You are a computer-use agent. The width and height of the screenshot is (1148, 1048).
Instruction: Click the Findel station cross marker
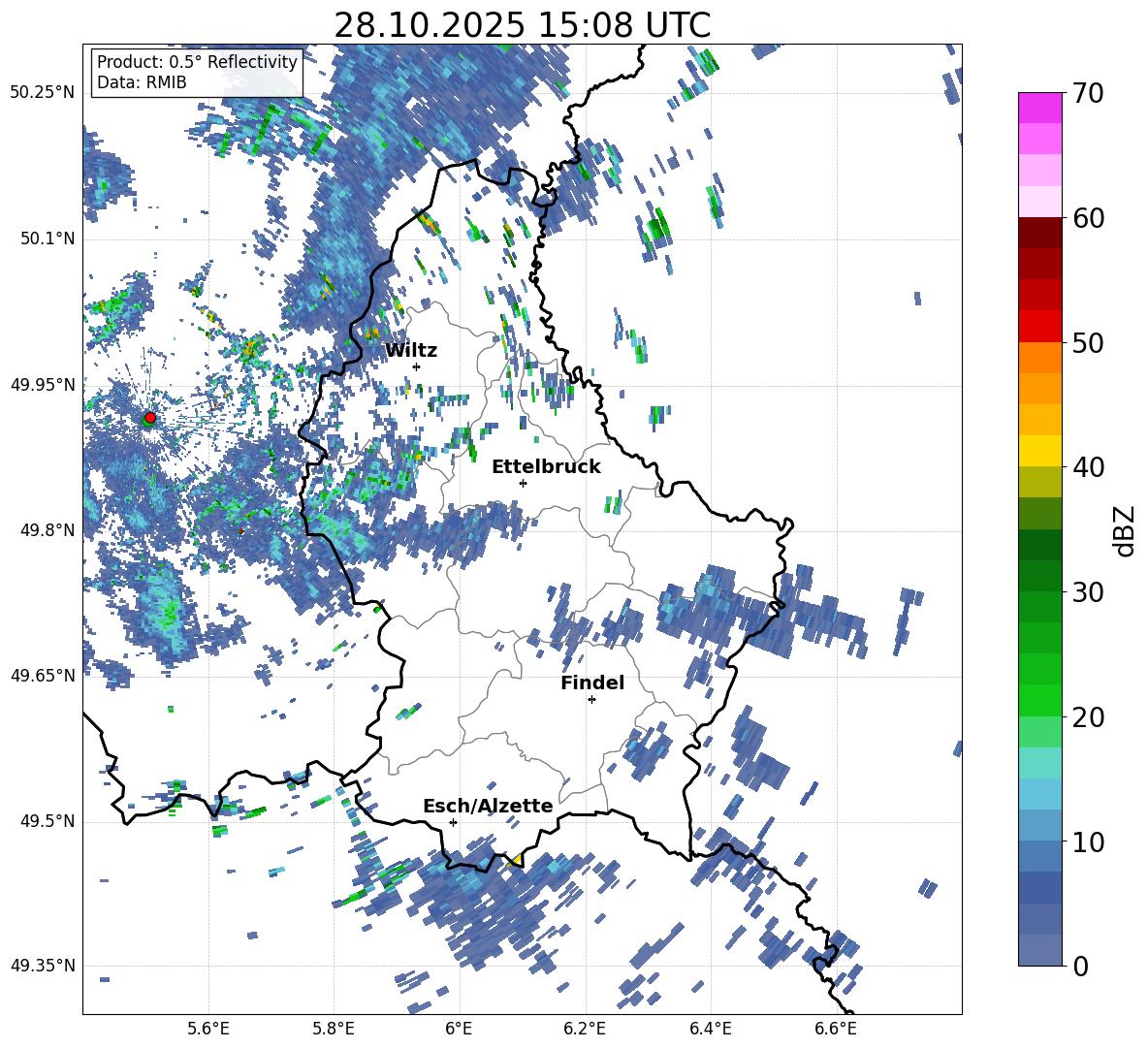point(591,700)
